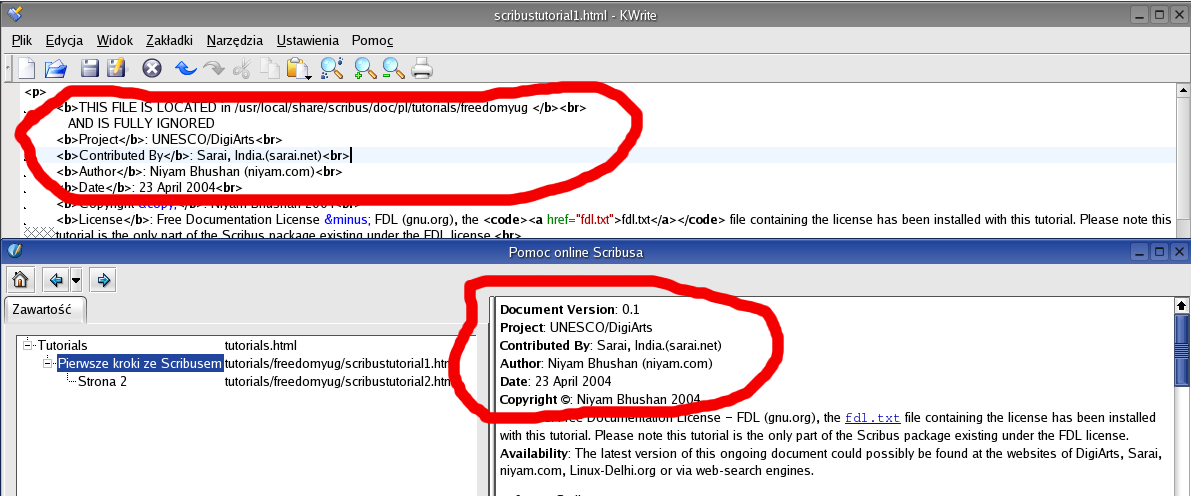This screenshot has height=496, width=1191.
Task: Collapse Pierwsze kroki ze Scribusem node
Action: pyautogui.click(x=49, y=363)
